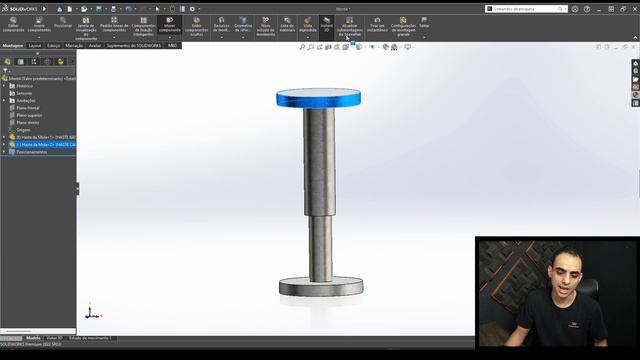The image size is (640, 360).
Task: Expand the Posicionamentos tree node
Action: 4,152
